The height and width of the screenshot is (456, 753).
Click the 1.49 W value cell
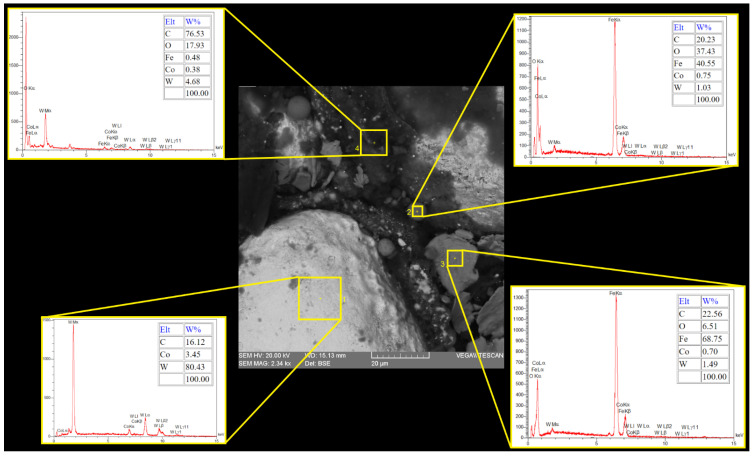[715, 364]
